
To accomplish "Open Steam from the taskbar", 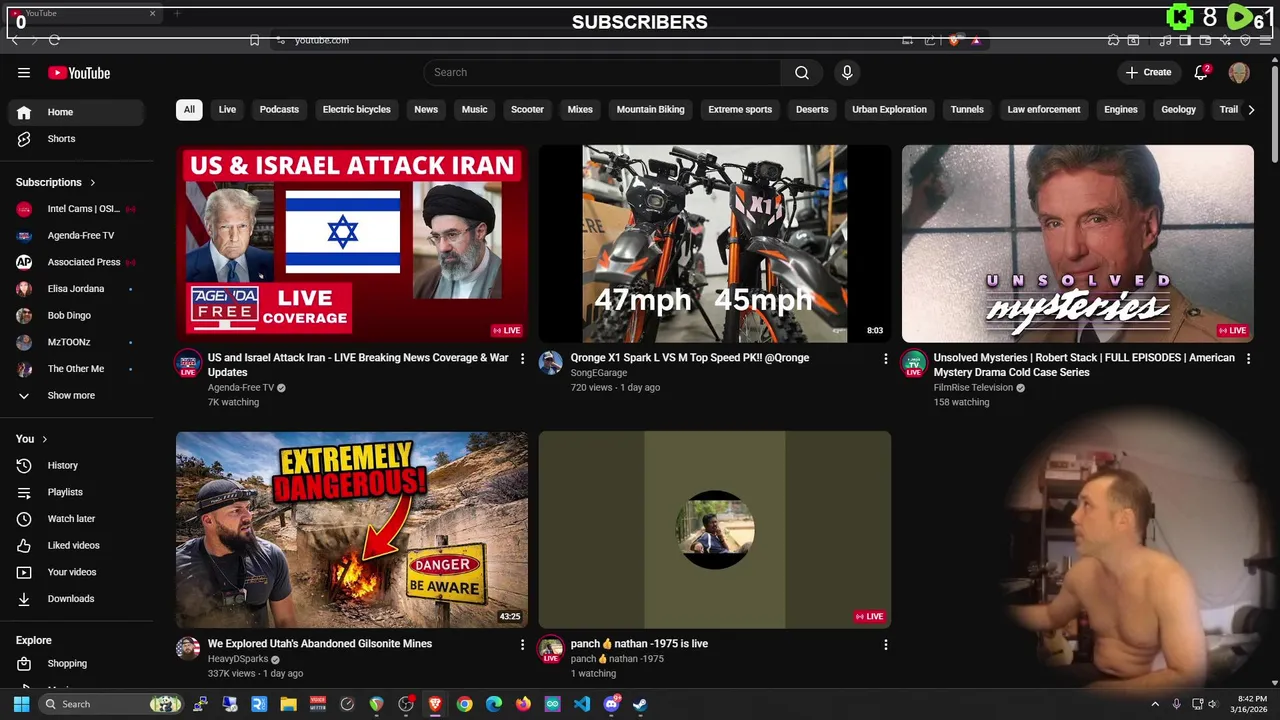I will click(x=640, y=704).
